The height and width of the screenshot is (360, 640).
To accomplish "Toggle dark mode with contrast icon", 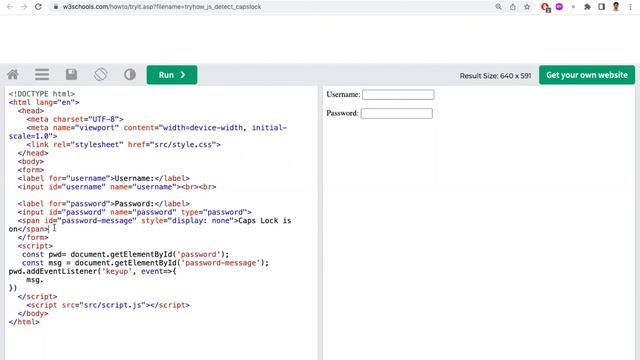I will pyautogui.click(x=130, y=74).
